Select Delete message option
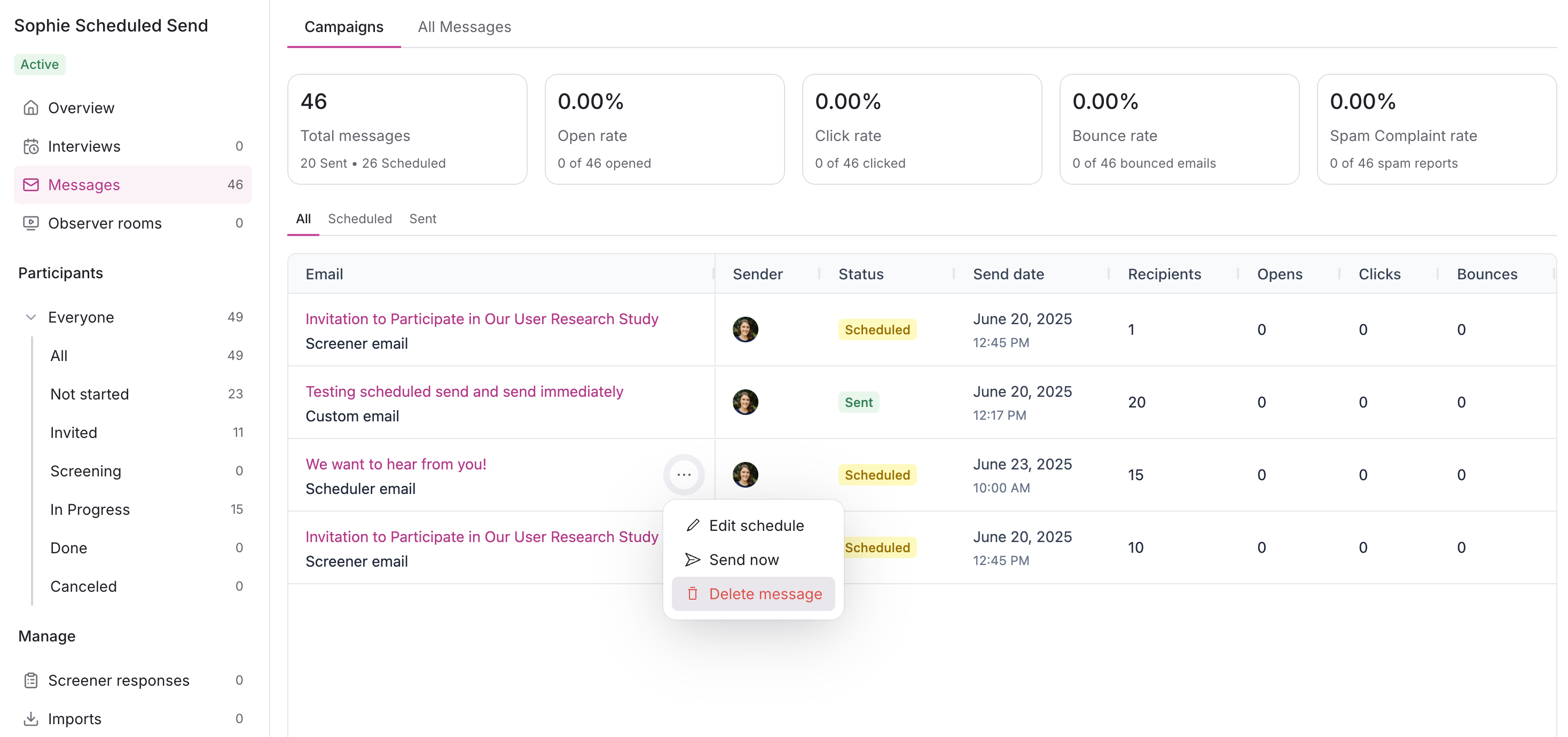This screenshot has width=1568, height=737. [x=765, y=593]
